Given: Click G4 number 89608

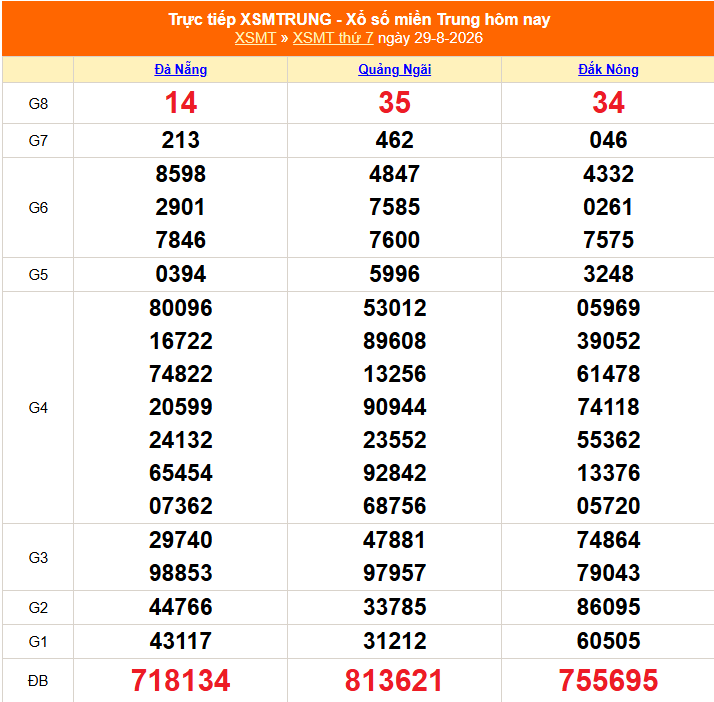Looking at the screenshot, I should (394, 341).
